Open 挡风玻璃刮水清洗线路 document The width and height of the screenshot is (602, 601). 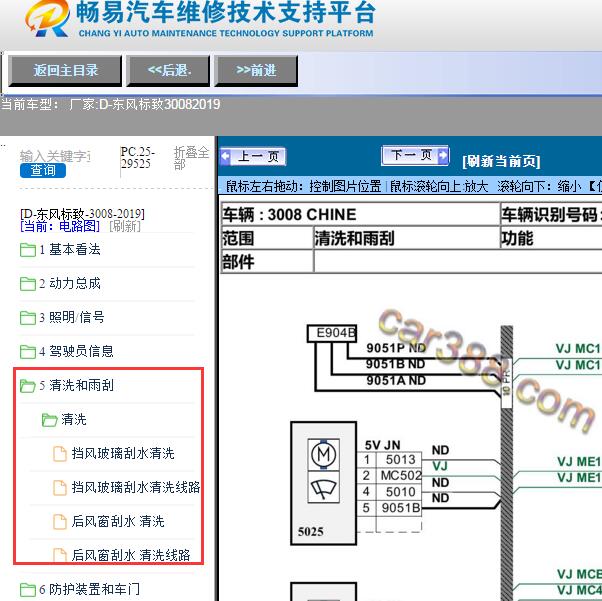pyautogui.click(x=136, y=487)
